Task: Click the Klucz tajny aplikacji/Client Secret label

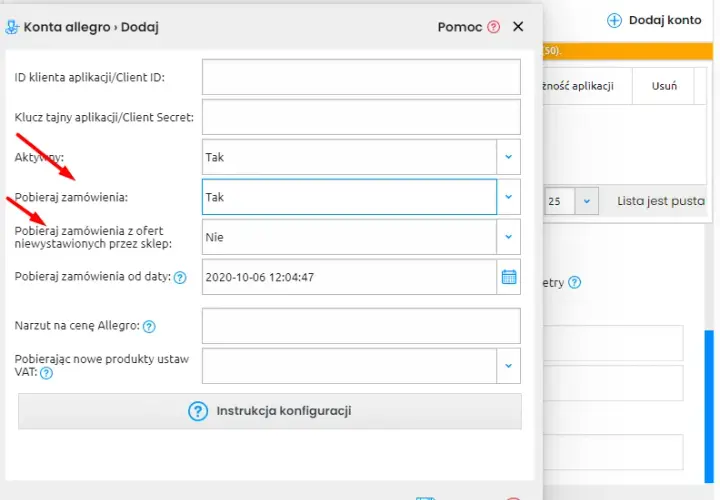Action: 104,117
